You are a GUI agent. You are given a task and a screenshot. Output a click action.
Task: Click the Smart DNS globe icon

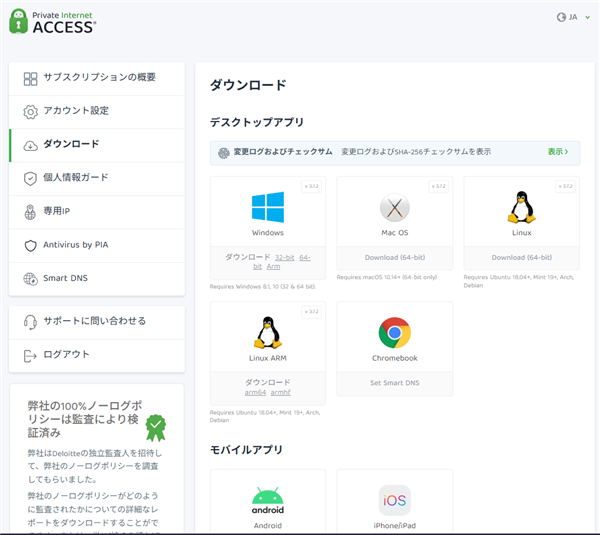click(30, 279)
